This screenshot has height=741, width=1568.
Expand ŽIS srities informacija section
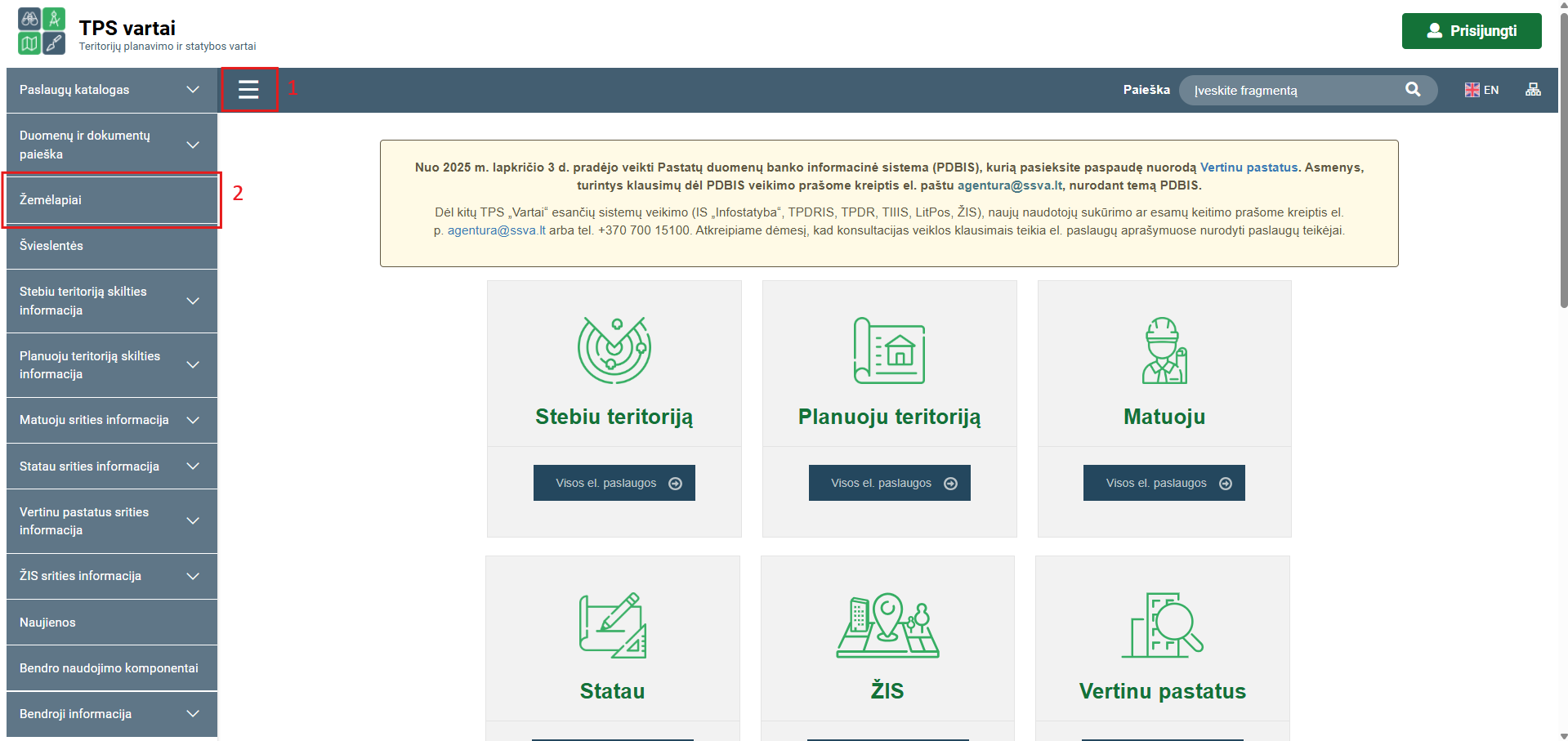pos(193,576)
